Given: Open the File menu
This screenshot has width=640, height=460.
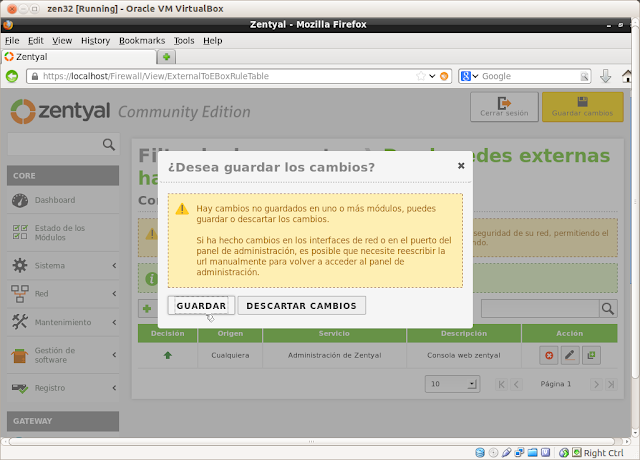Looking at the screenshot, I should click(12, 41).
